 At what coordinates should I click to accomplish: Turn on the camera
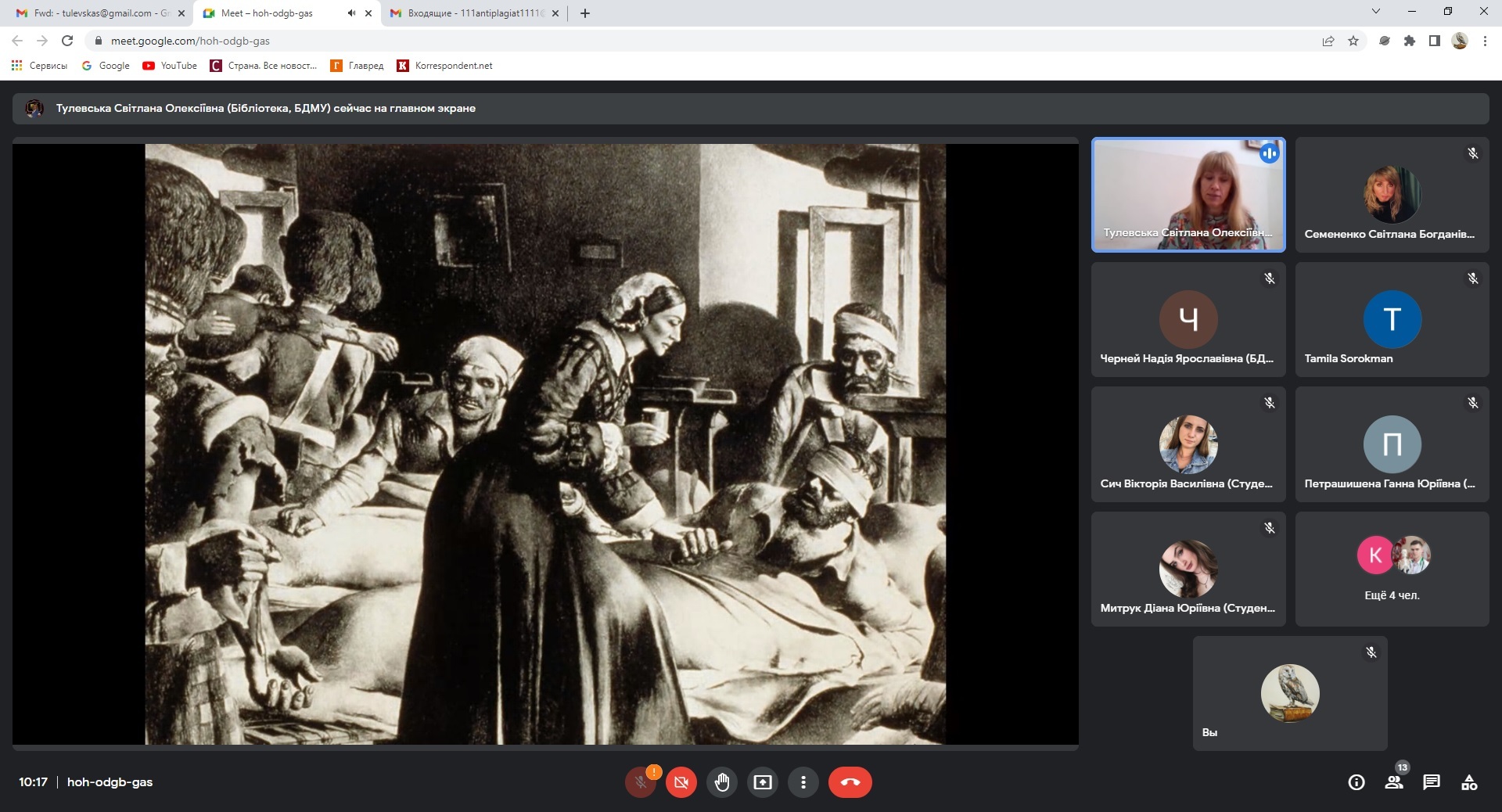pos(681,781)
